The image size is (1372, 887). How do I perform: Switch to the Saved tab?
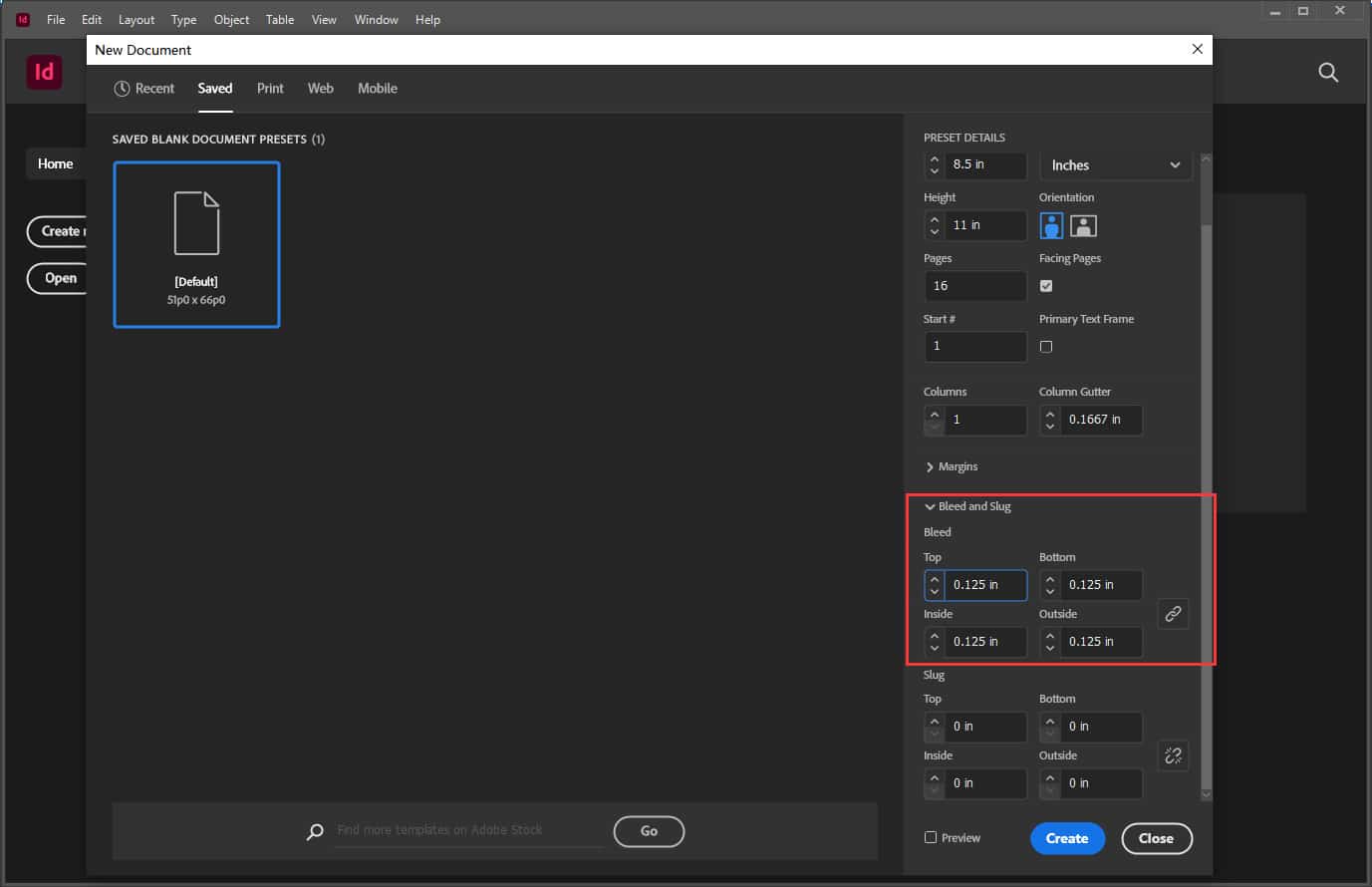[x=215, y=88]
